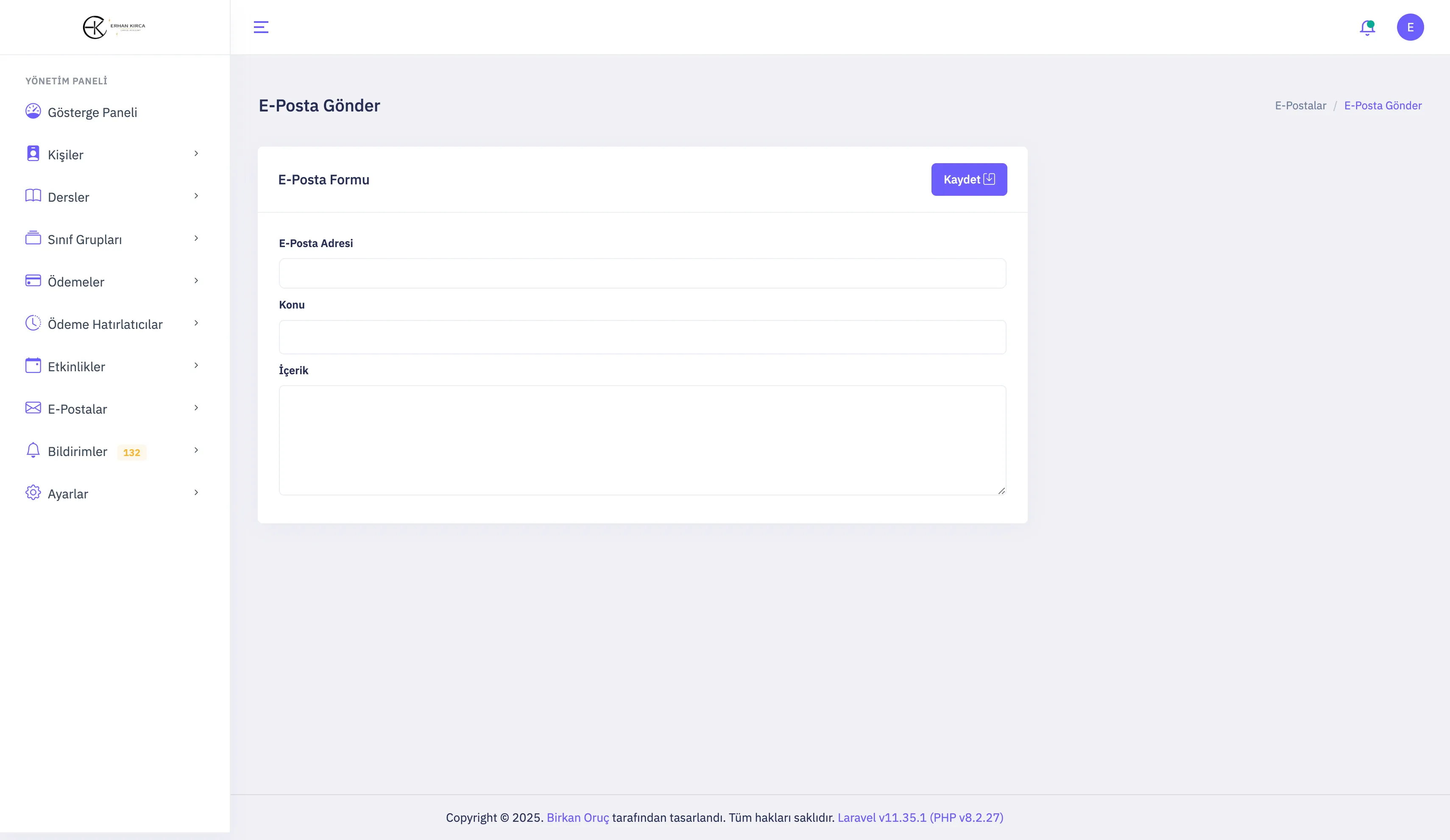Click the Erhan Kırca logo
Screen dimensions: 1450x840
tap(114, 27)
